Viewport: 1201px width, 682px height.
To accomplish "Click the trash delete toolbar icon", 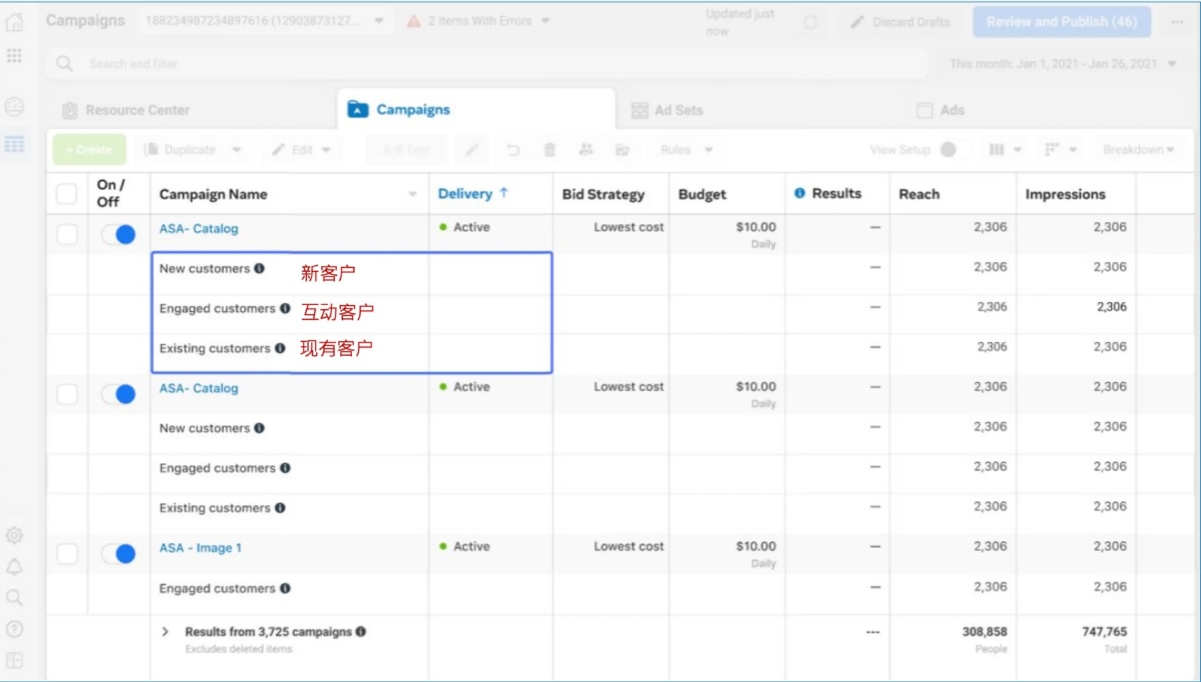I will [x=549, y=150].
